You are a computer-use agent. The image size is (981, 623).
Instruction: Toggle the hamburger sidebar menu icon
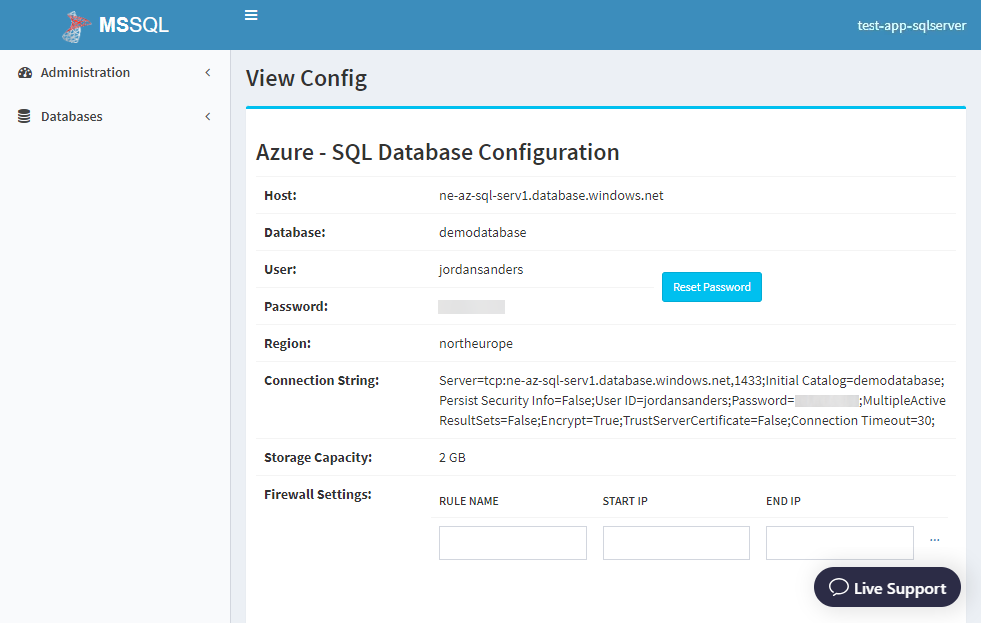tap(251, 15)
